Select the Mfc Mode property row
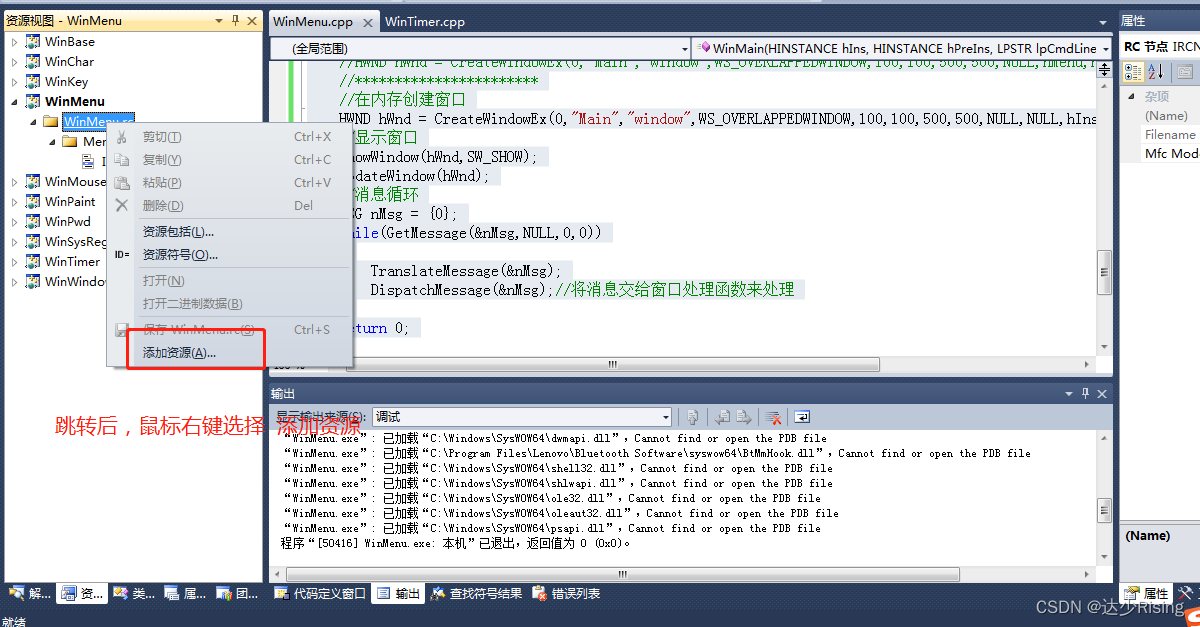Viewport: 1200px width, 627px height. (1171, 153)
